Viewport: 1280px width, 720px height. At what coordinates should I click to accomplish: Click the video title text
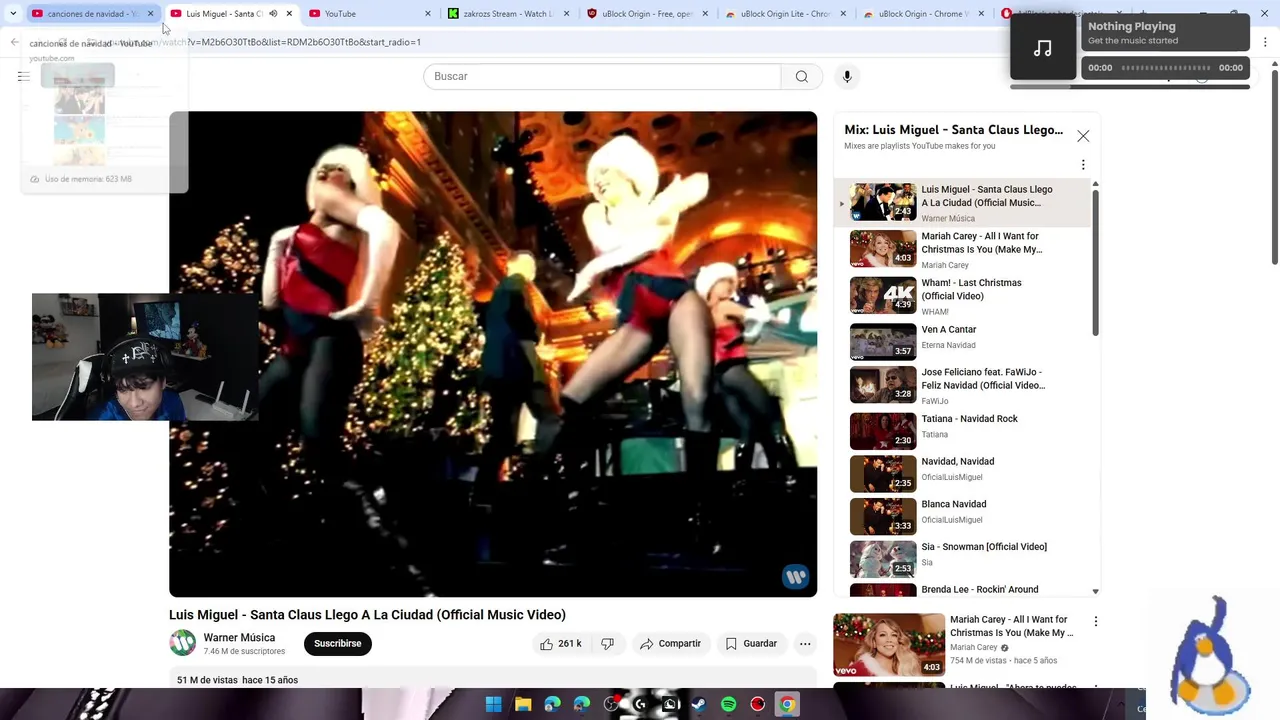click(367, 615)
